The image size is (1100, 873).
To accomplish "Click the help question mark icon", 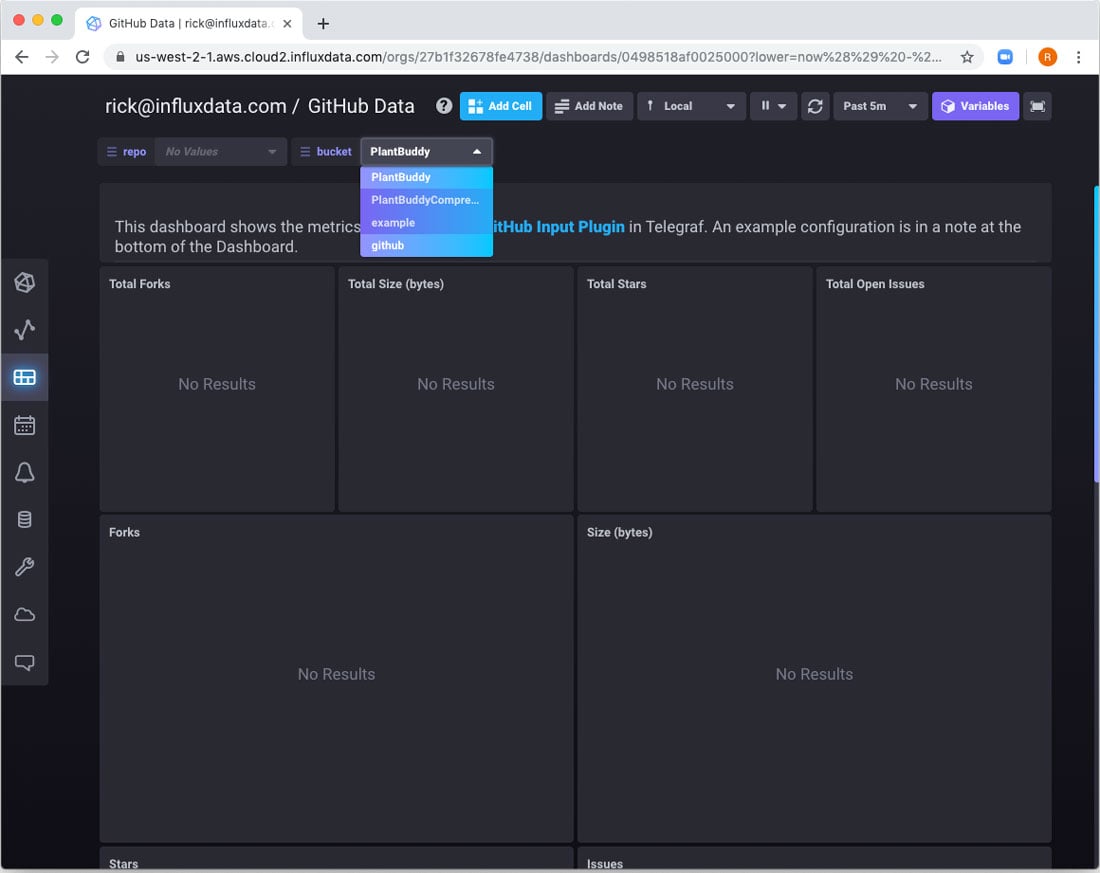I will [x=444, y=106].
